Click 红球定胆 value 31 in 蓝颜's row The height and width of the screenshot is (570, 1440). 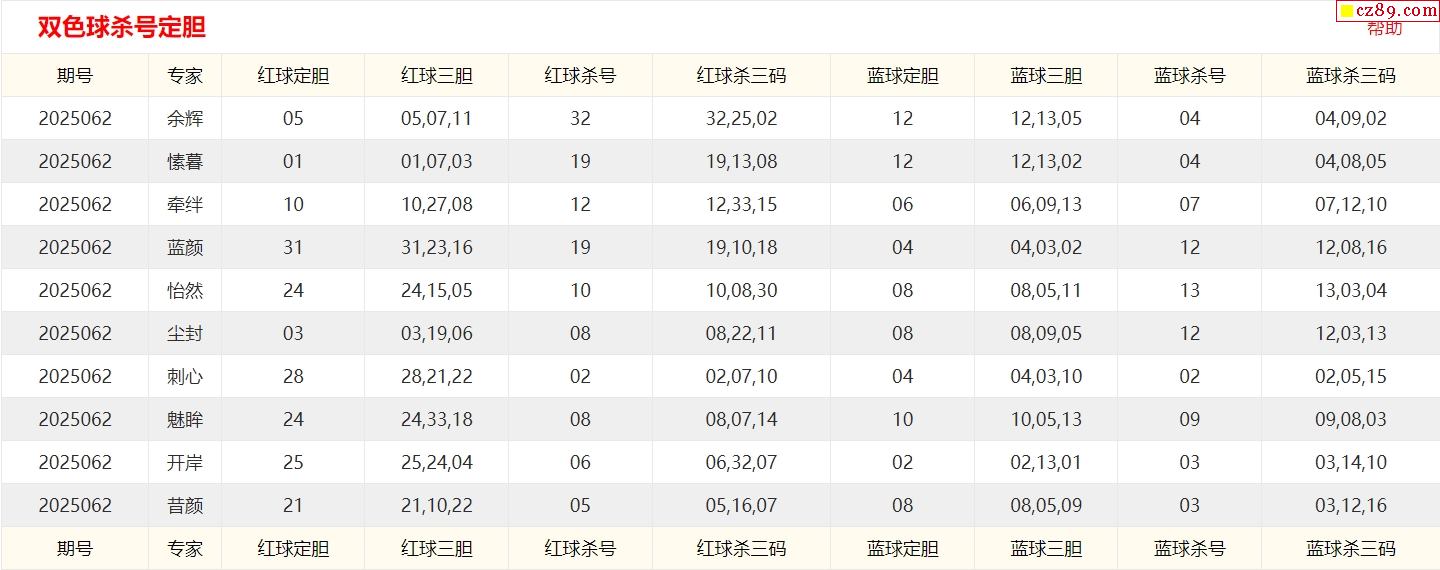(x=293, y=248)
